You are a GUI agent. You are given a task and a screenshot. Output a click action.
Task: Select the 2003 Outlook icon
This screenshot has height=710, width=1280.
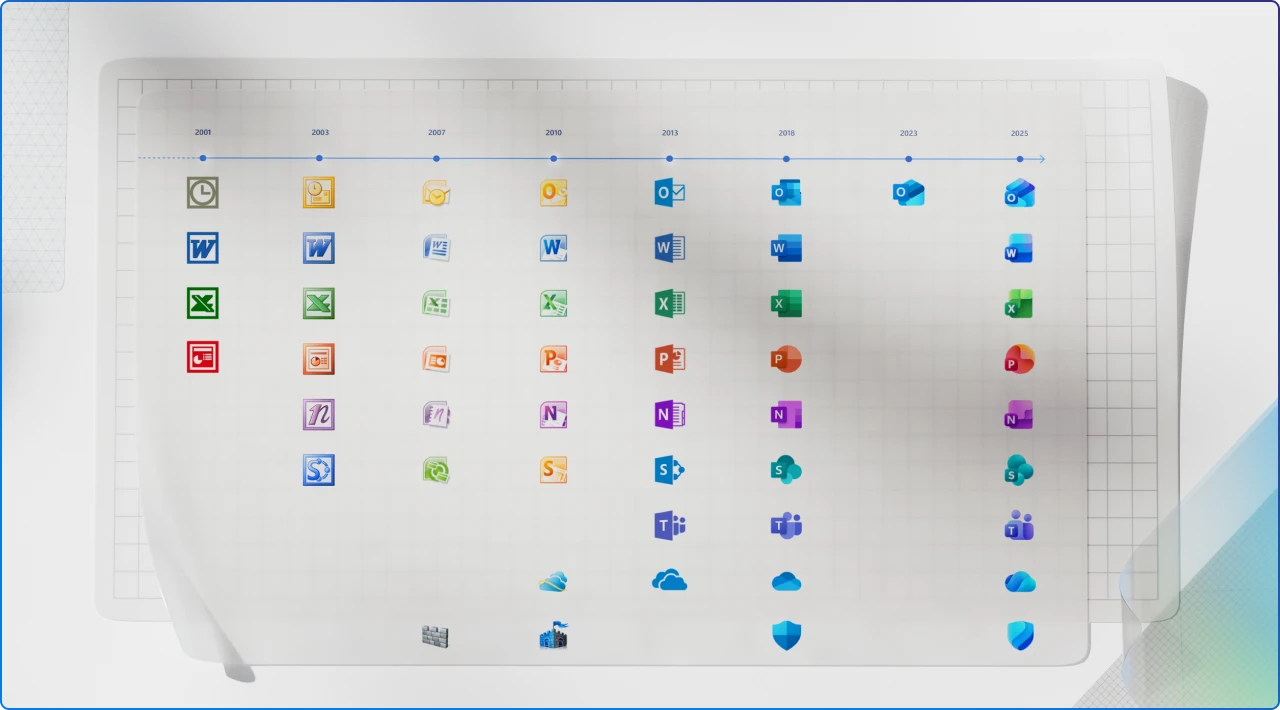coord(319,193)
